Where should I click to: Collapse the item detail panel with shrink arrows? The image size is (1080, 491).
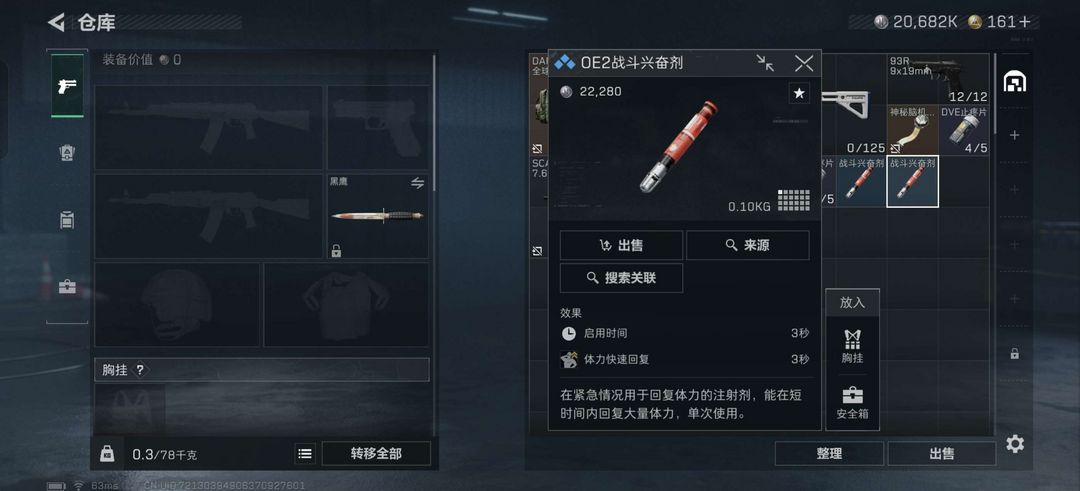coord(765,63)
